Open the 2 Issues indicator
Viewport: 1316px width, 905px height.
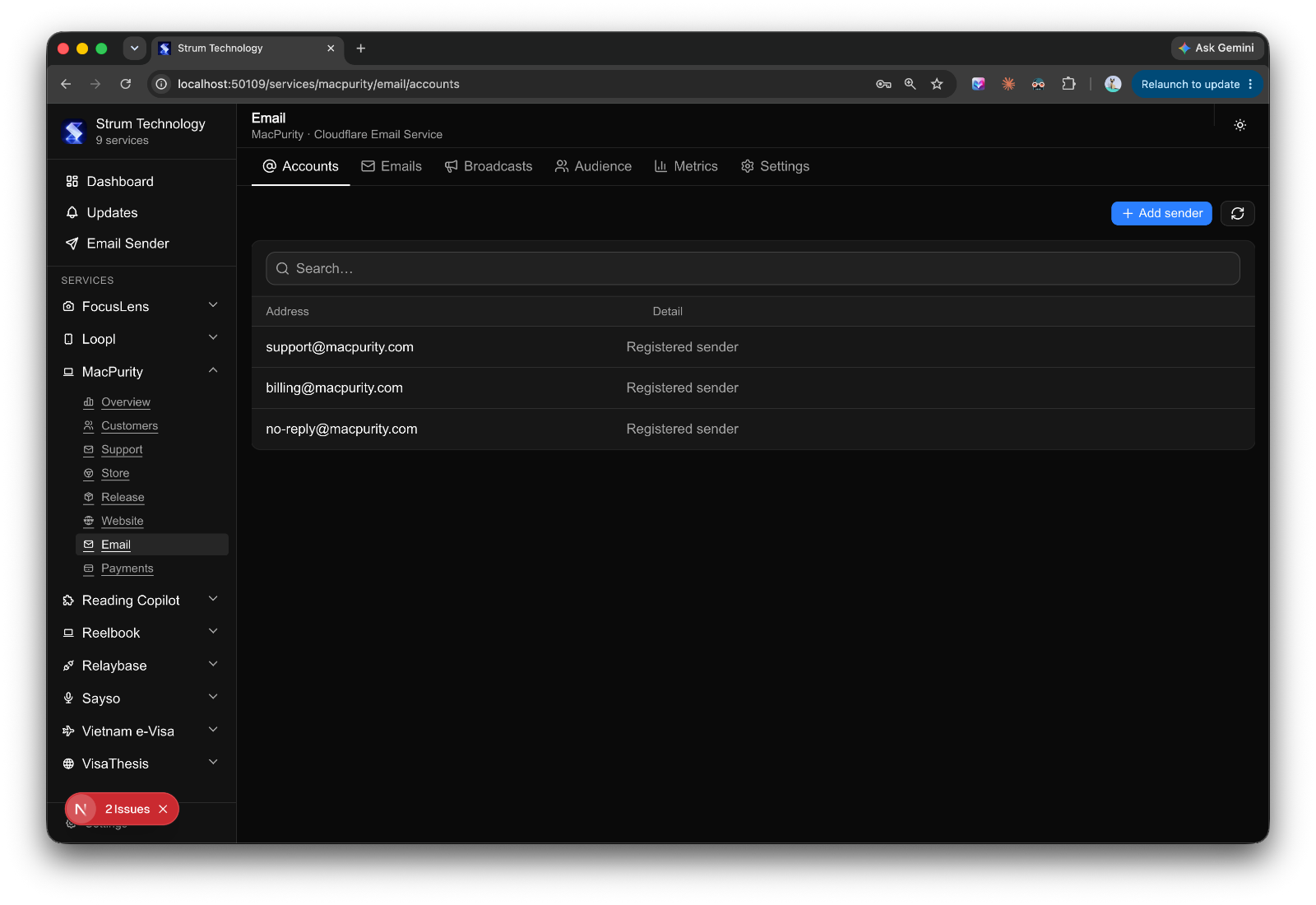(x=127, y=810)
